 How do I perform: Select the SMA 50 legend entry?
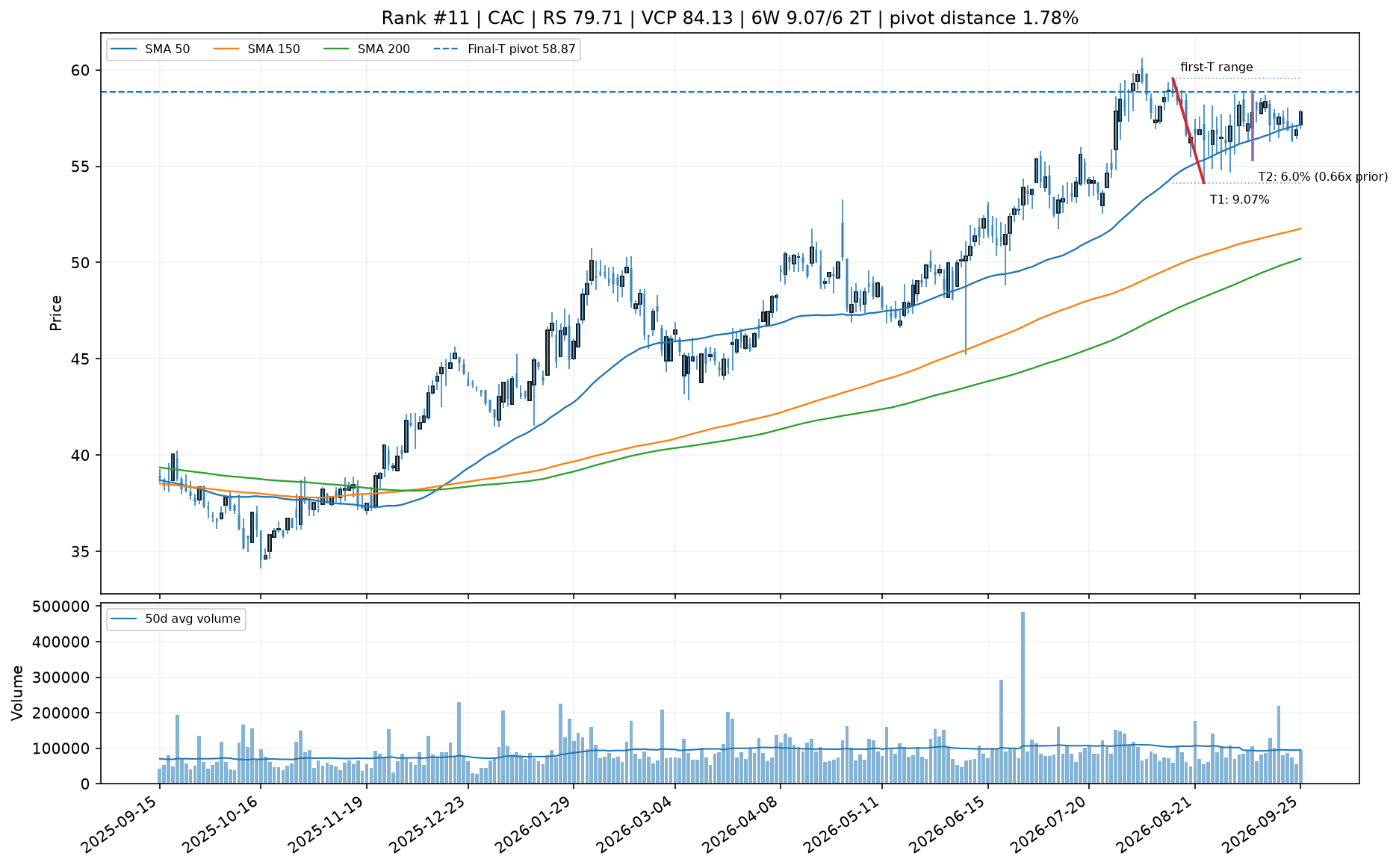150,49
